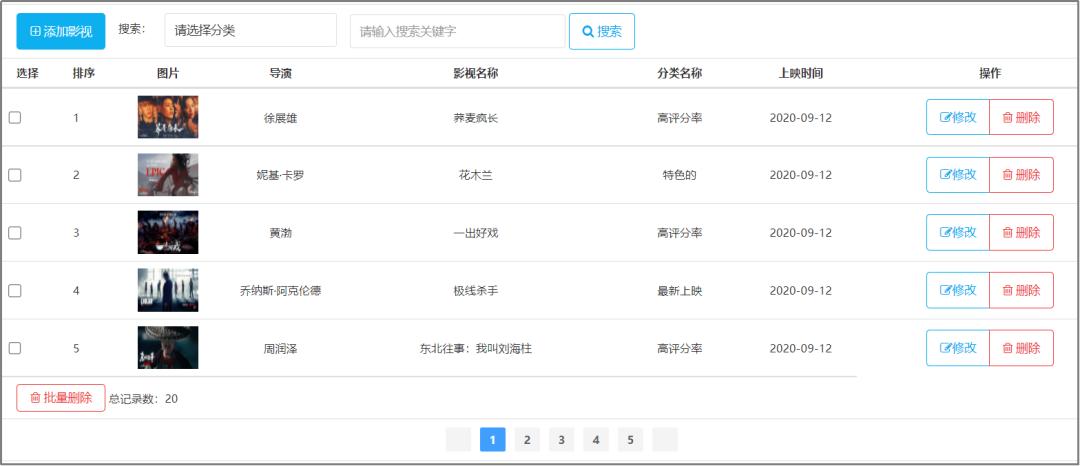Click the previous page pagination arrow
This screenshot has width=1080, height=466.
[x=458, y=439]
